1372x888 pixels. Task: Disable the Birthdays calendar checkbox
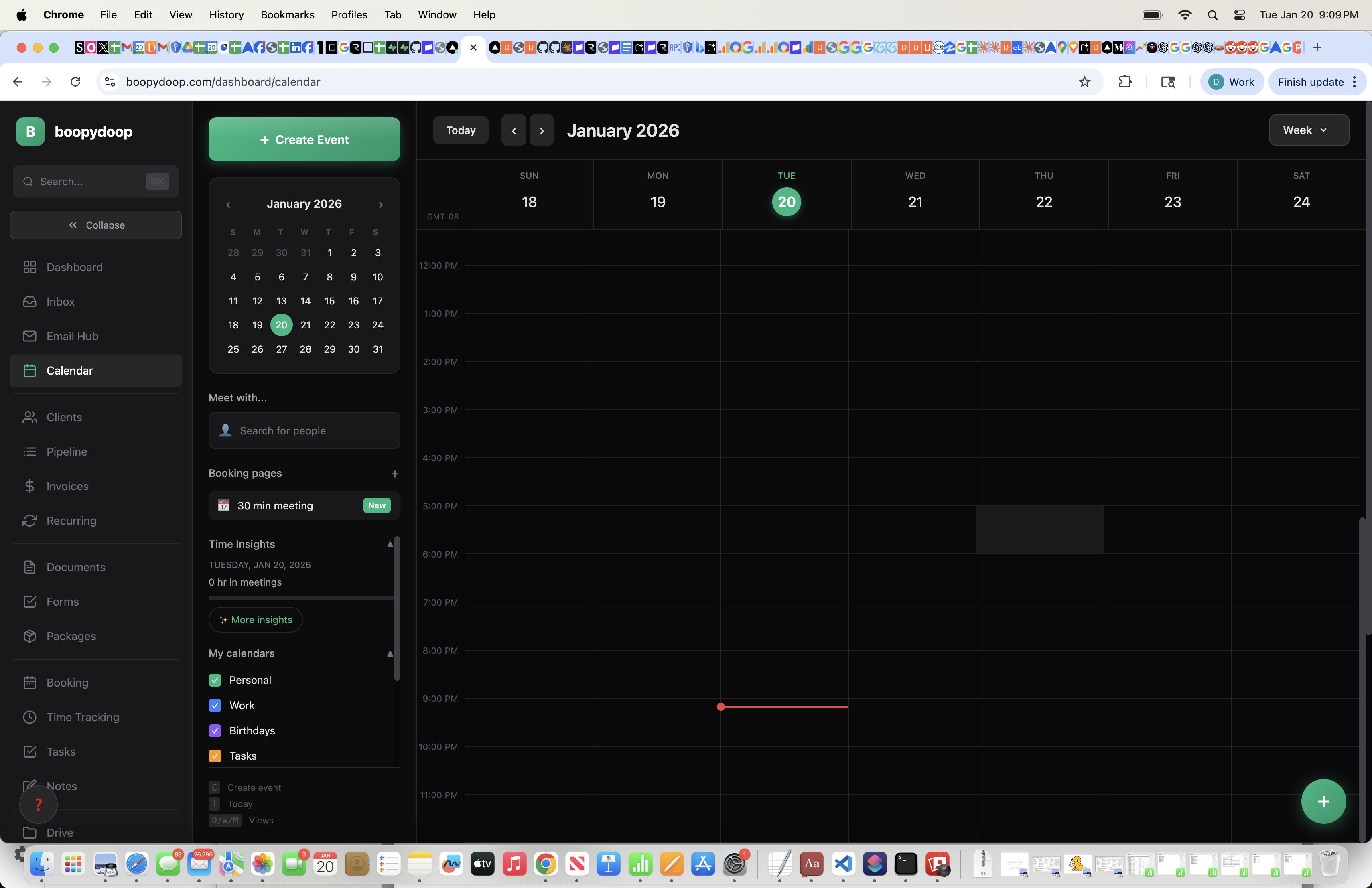coord(215,731)
